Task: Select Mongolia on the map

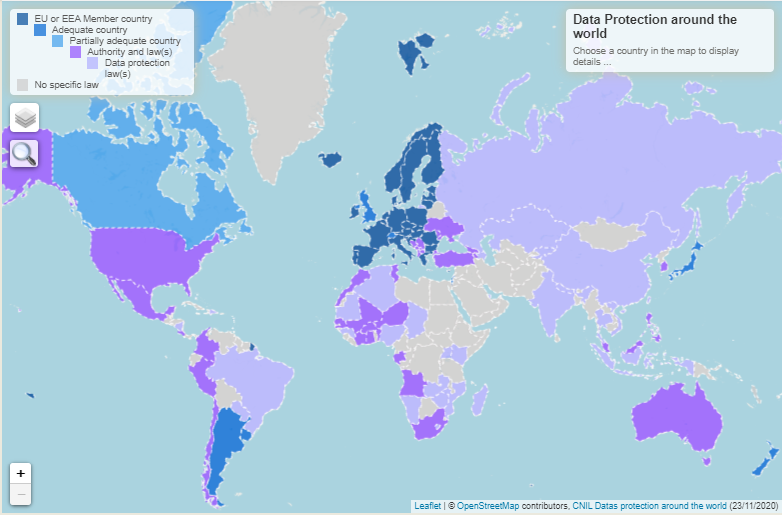Action: pos(608,234)
